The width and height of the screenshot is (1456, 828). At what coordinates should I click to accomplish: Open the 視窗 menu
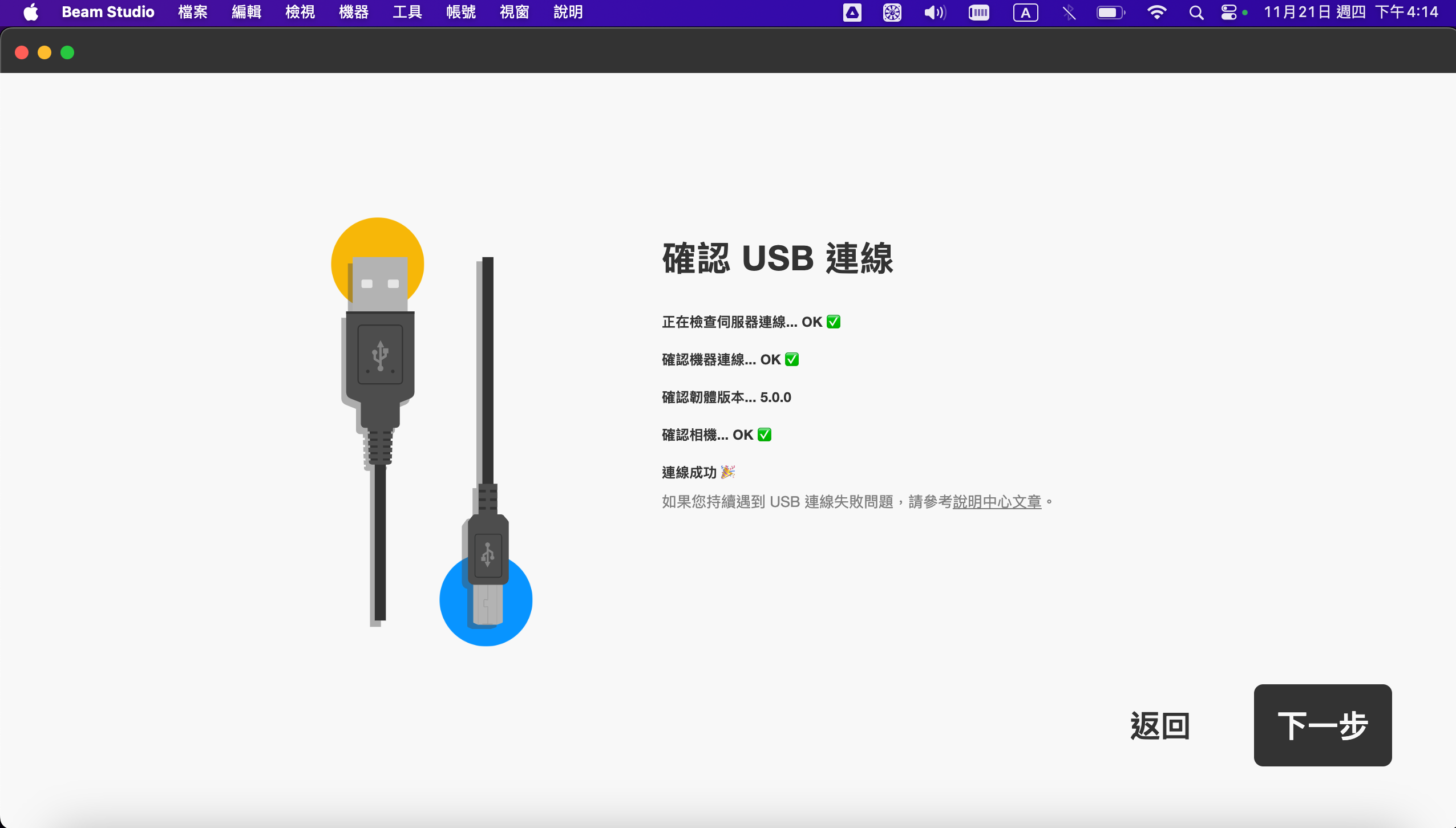pyautogui.click(x=515, y=12)
